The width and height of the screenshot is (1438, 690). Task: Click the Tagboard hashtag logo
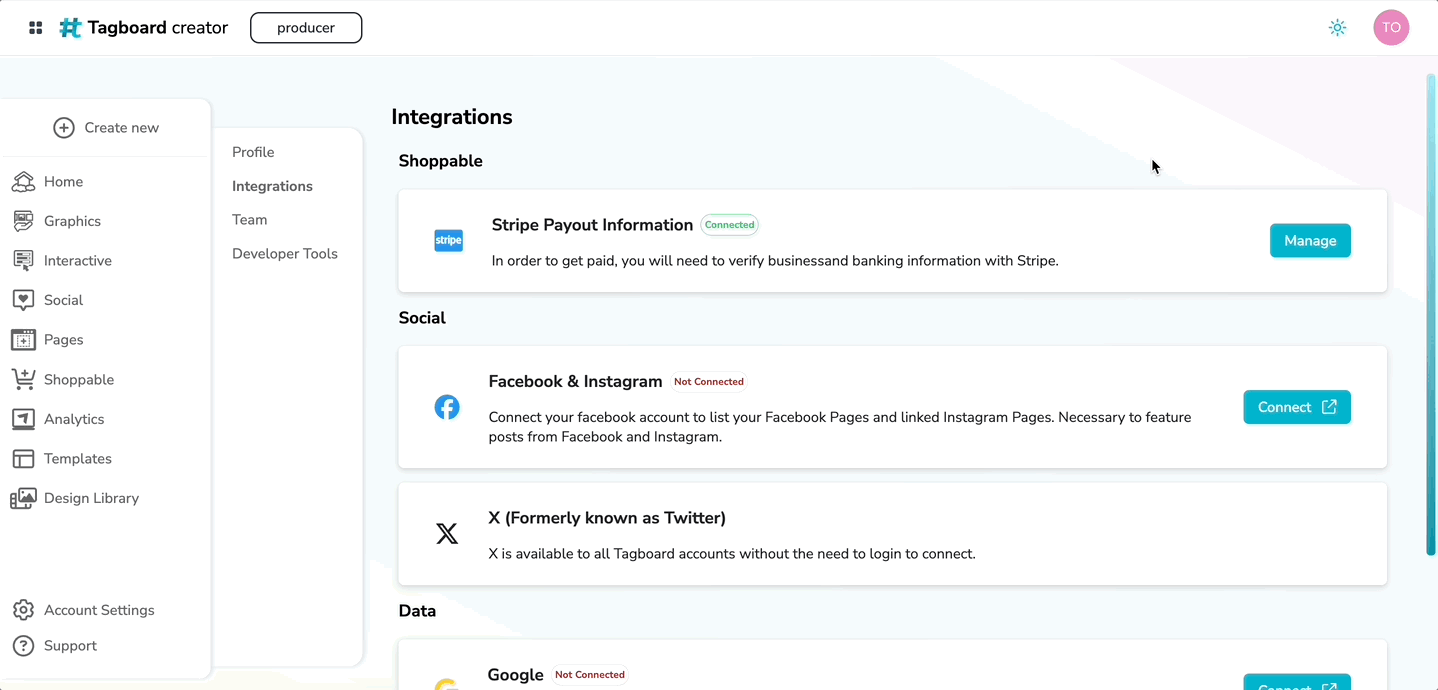pos(70,28)
